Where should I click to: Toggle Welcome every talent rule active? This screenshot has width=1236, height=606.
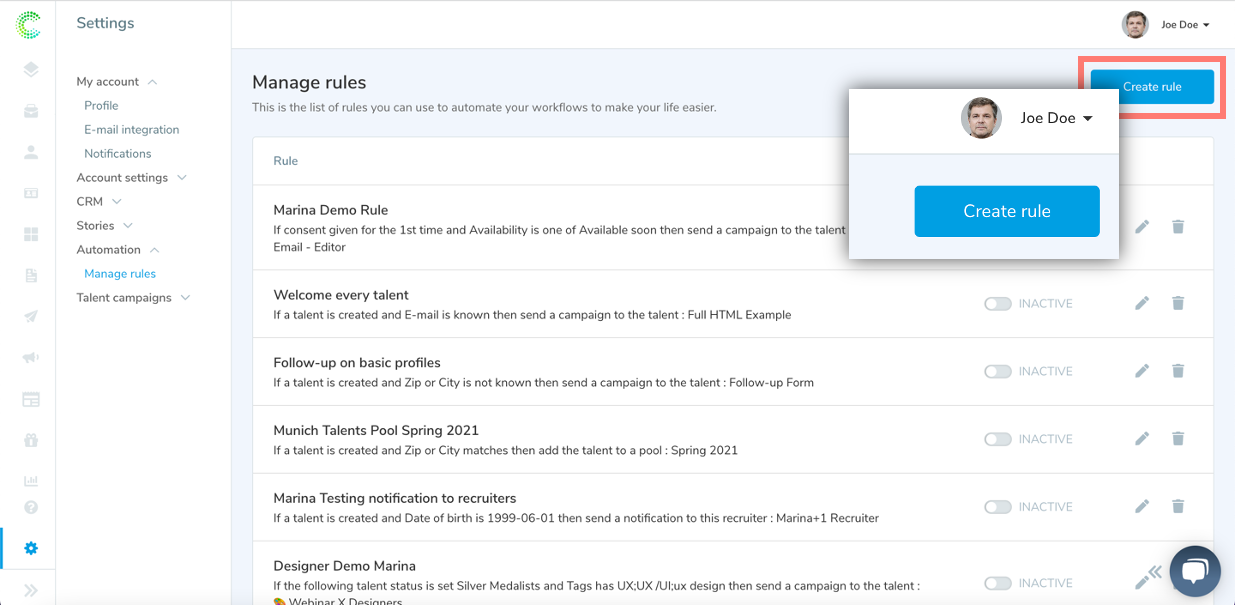997,303
